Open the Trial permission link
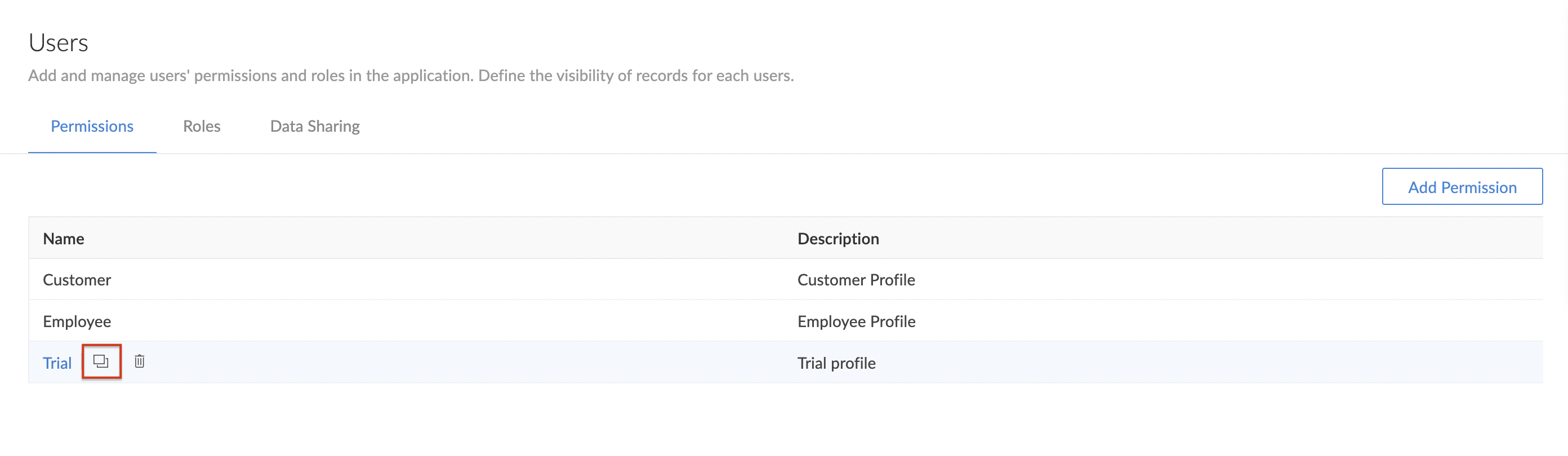Viewport: 1568px width, 456px height. coord(57,363)
